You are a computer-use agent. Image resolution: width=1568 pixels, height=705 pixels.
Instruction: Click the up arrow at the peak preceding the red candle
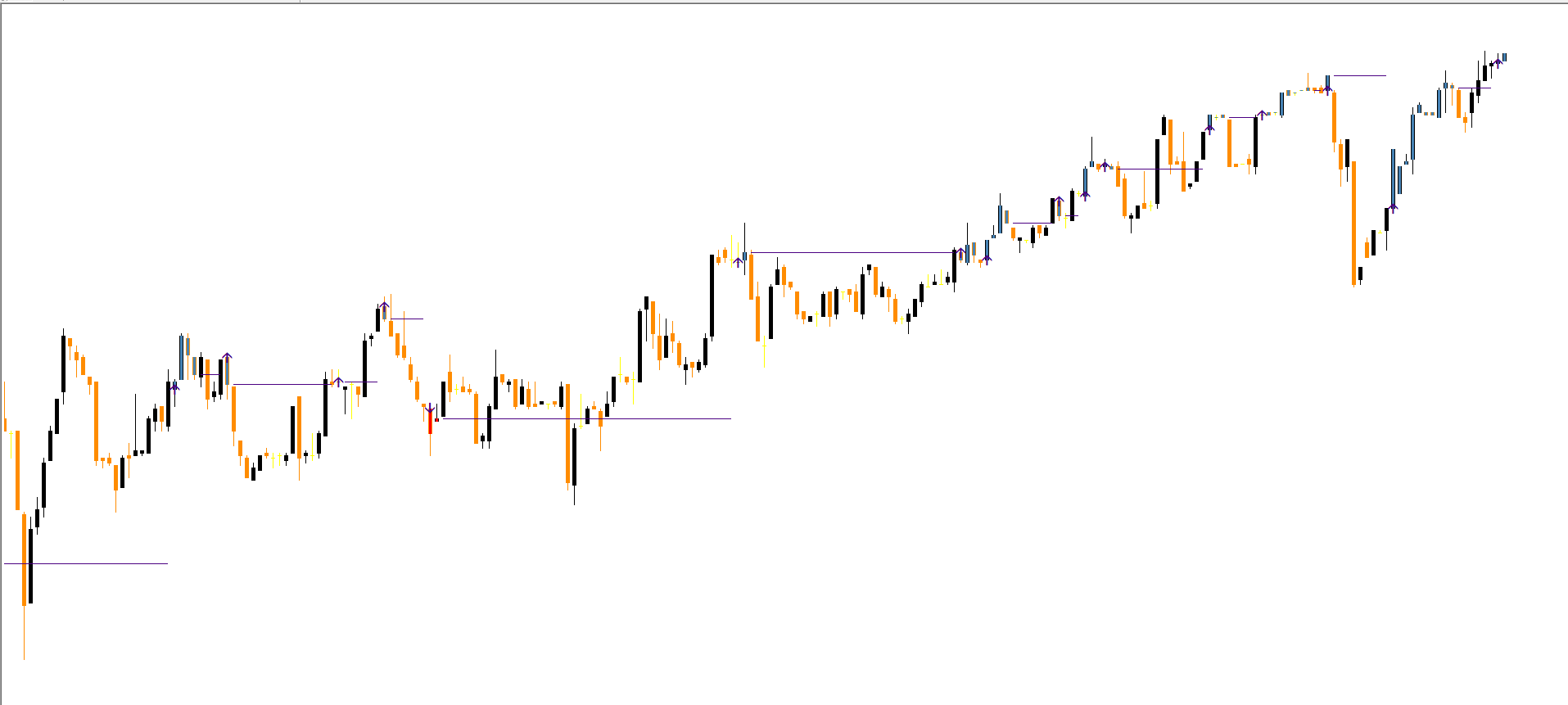tap(384, 306)
